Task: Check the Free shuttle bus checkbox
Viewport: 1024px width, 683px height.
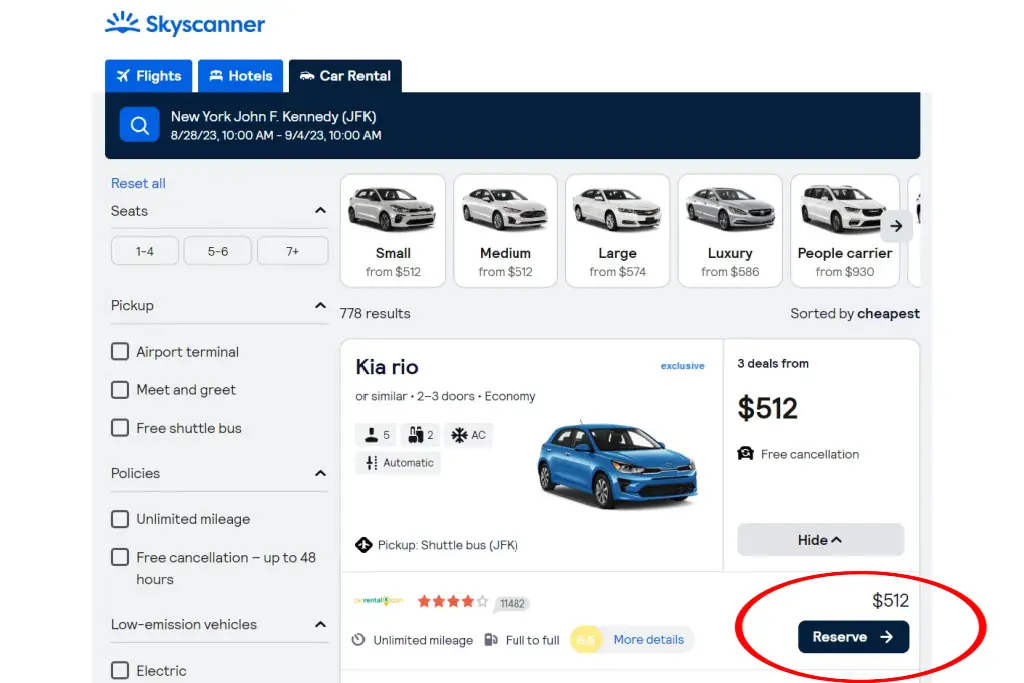Action: tap(120, 428)
